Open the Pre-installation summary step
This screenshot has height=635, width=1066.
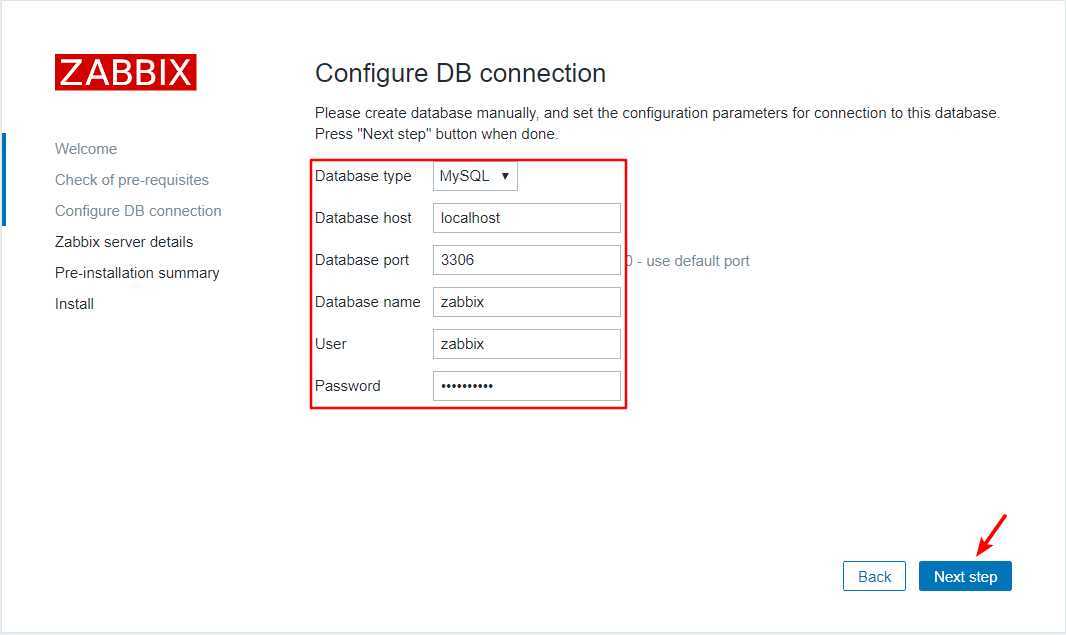tap(137, 273)
